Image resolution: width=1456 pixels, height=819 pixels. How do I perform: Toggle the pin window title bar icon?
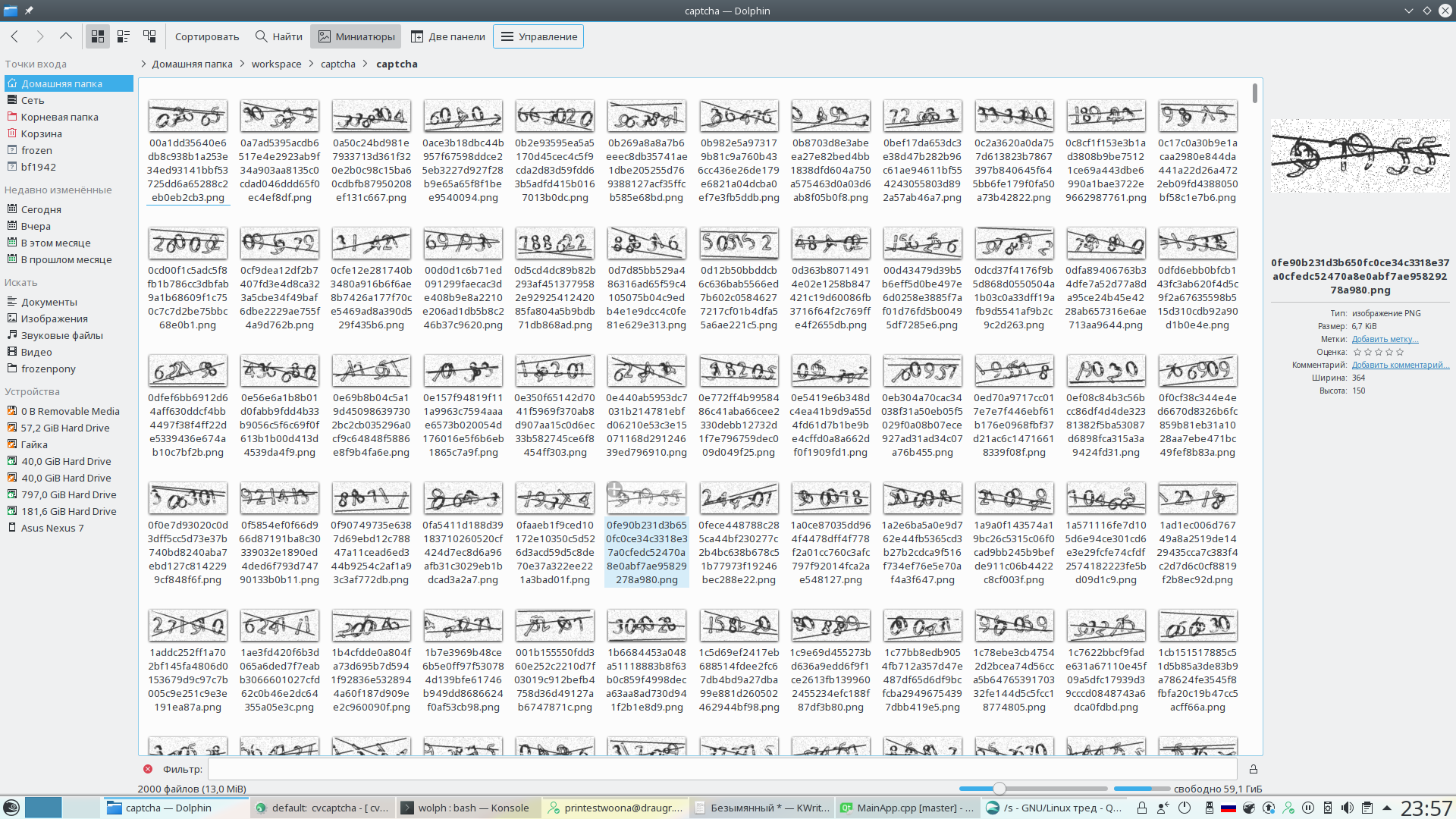tap(29, 11)
